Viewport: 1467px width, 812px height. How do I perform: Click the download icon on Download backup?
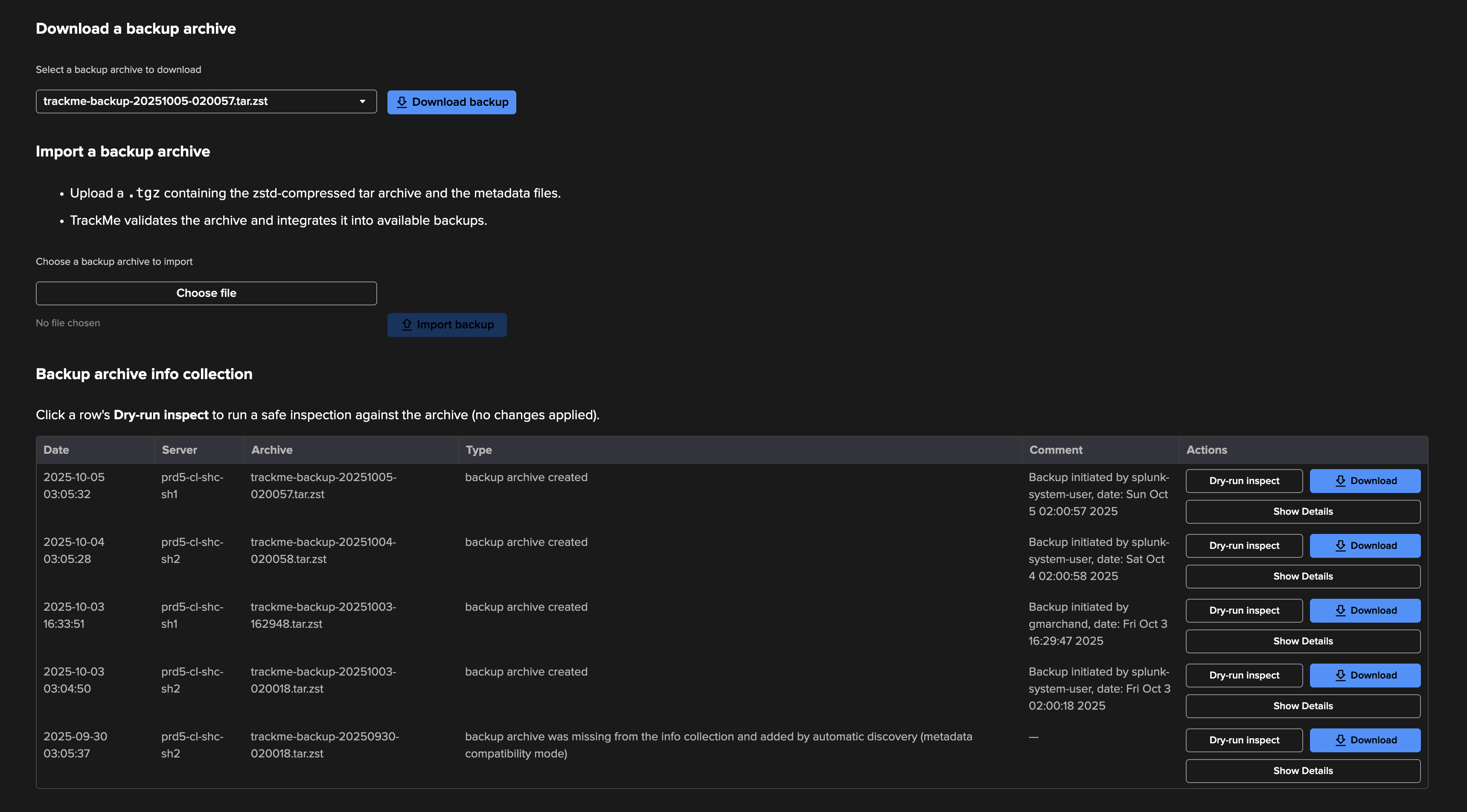click(402, 102)
